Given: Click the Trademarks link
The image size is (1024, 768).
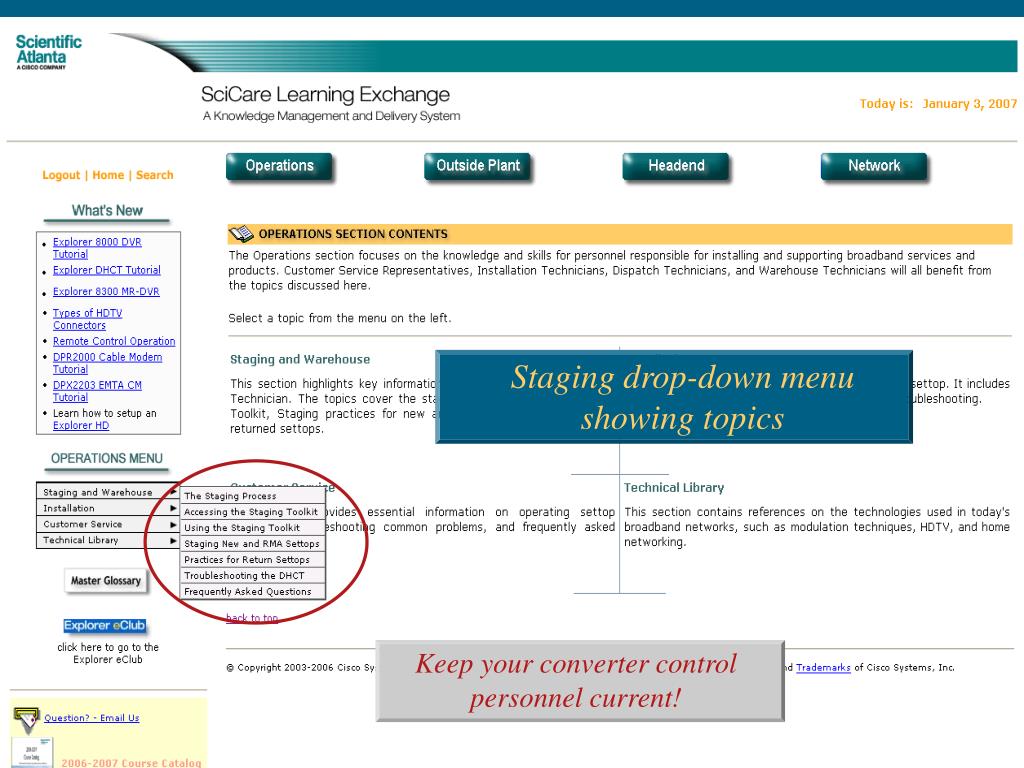Looking at the screenshot, I should [x=823, y=667].
